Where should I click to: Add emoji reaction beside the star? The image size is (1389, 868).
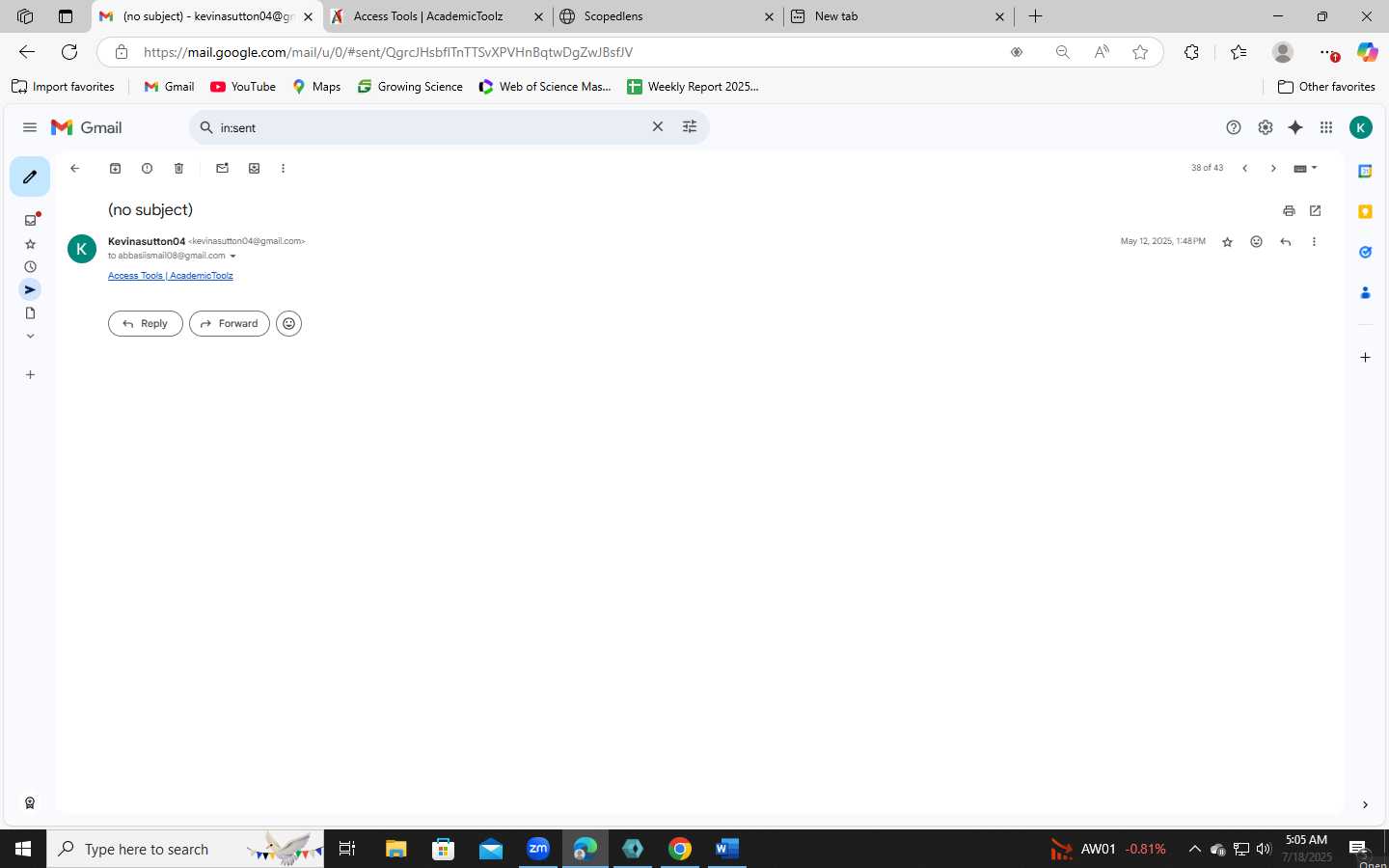coord(1256,242)
